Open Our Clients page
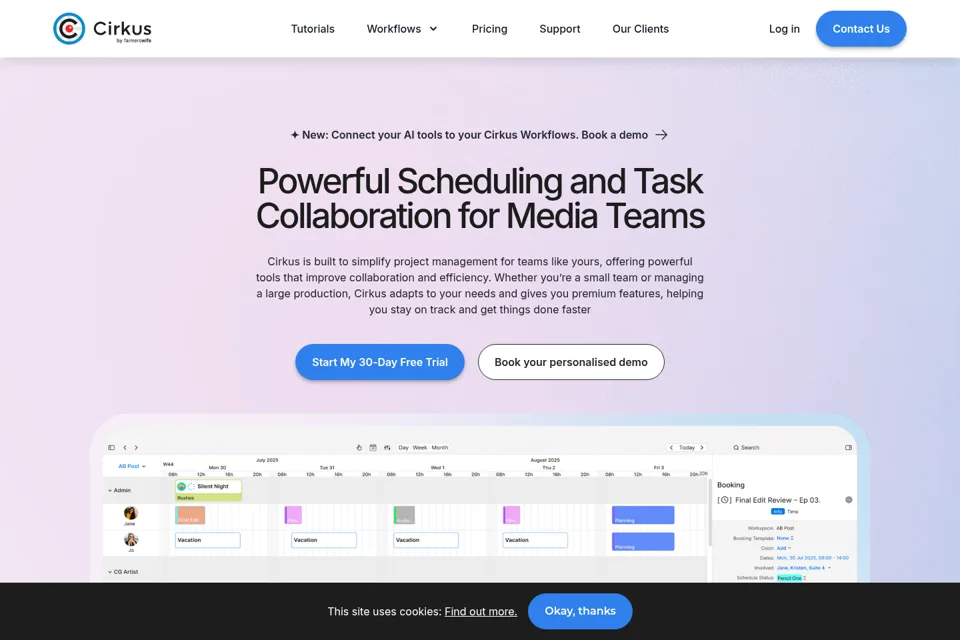This screenshot has width=960, height=640. pyautogui.click(x=640, y=29)
